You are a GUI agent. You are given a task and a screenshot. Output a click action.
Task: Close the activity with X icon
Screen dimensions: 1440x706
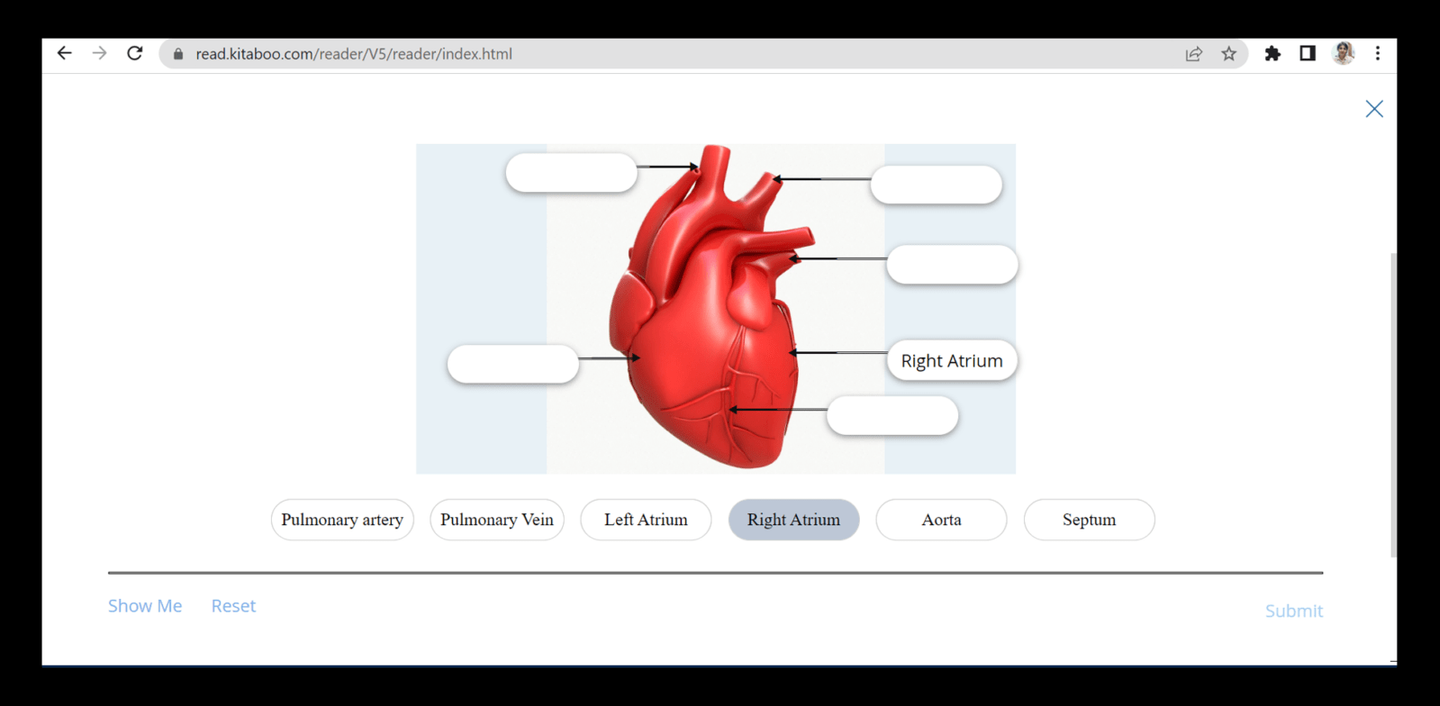pyautogui.click(x=1374, y=109)
